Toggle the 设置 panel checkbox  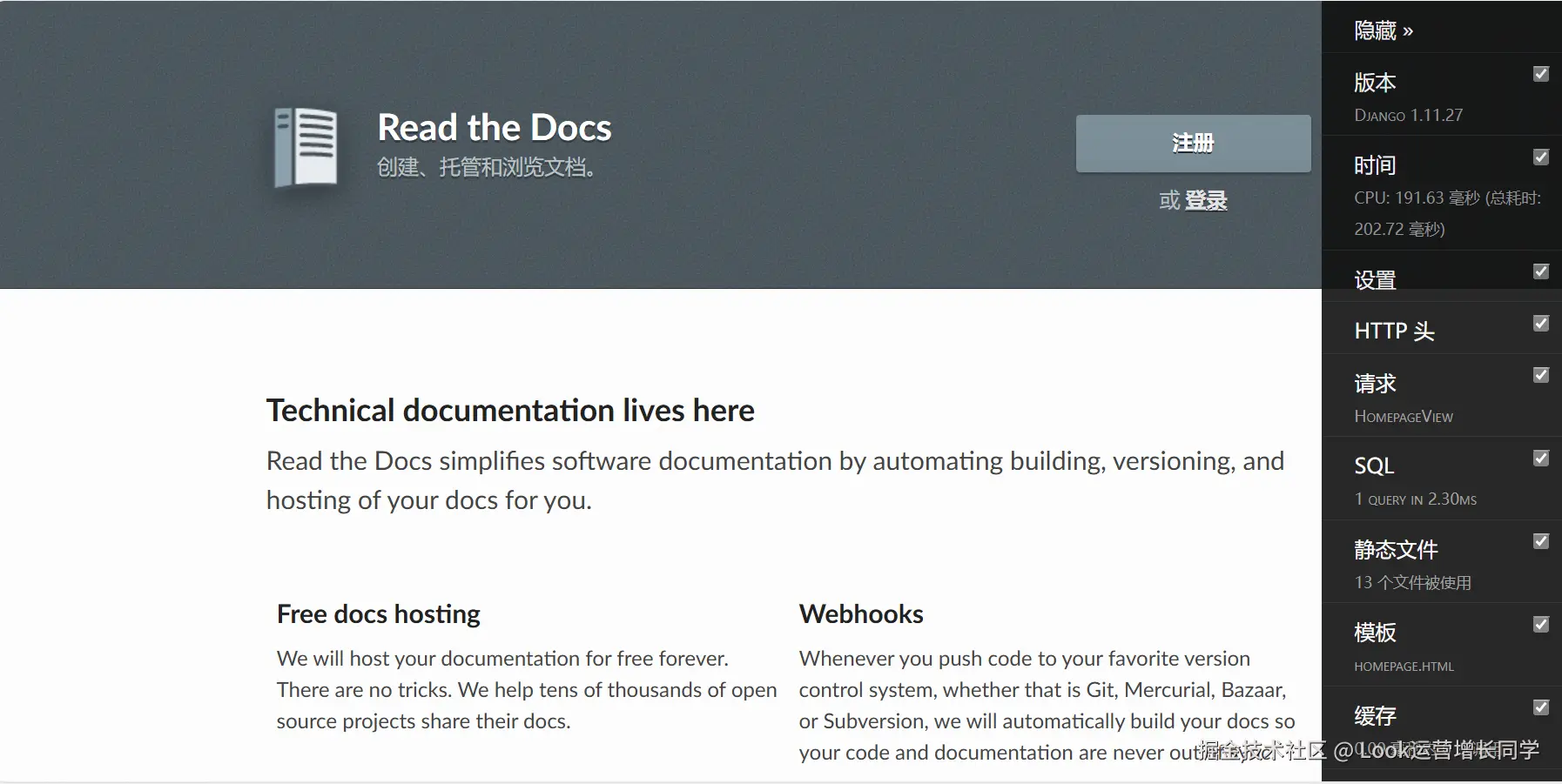point(1541,271)
